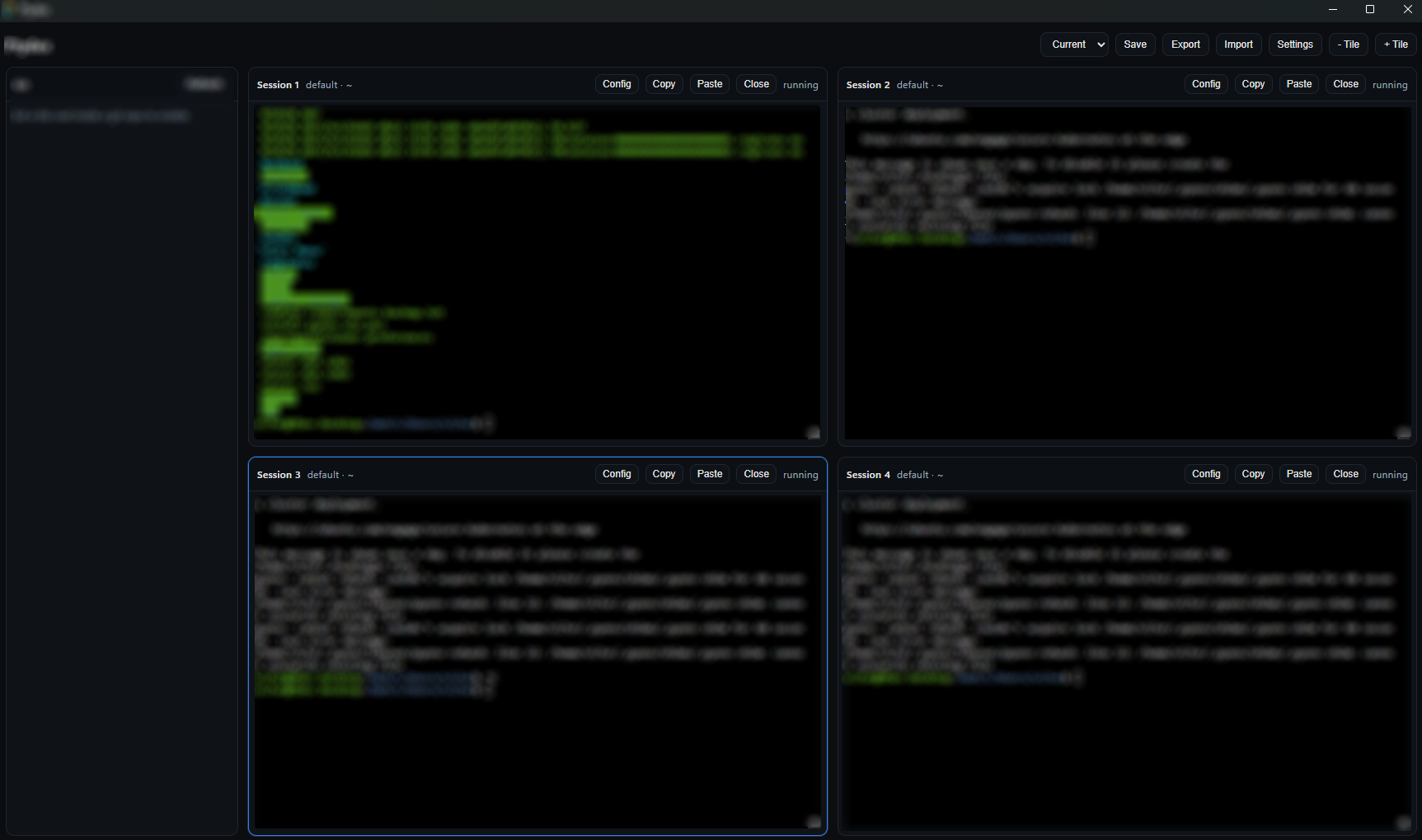Click the "running" status of Session 2
The image size is (1422, 840).
click(1390, 85)
